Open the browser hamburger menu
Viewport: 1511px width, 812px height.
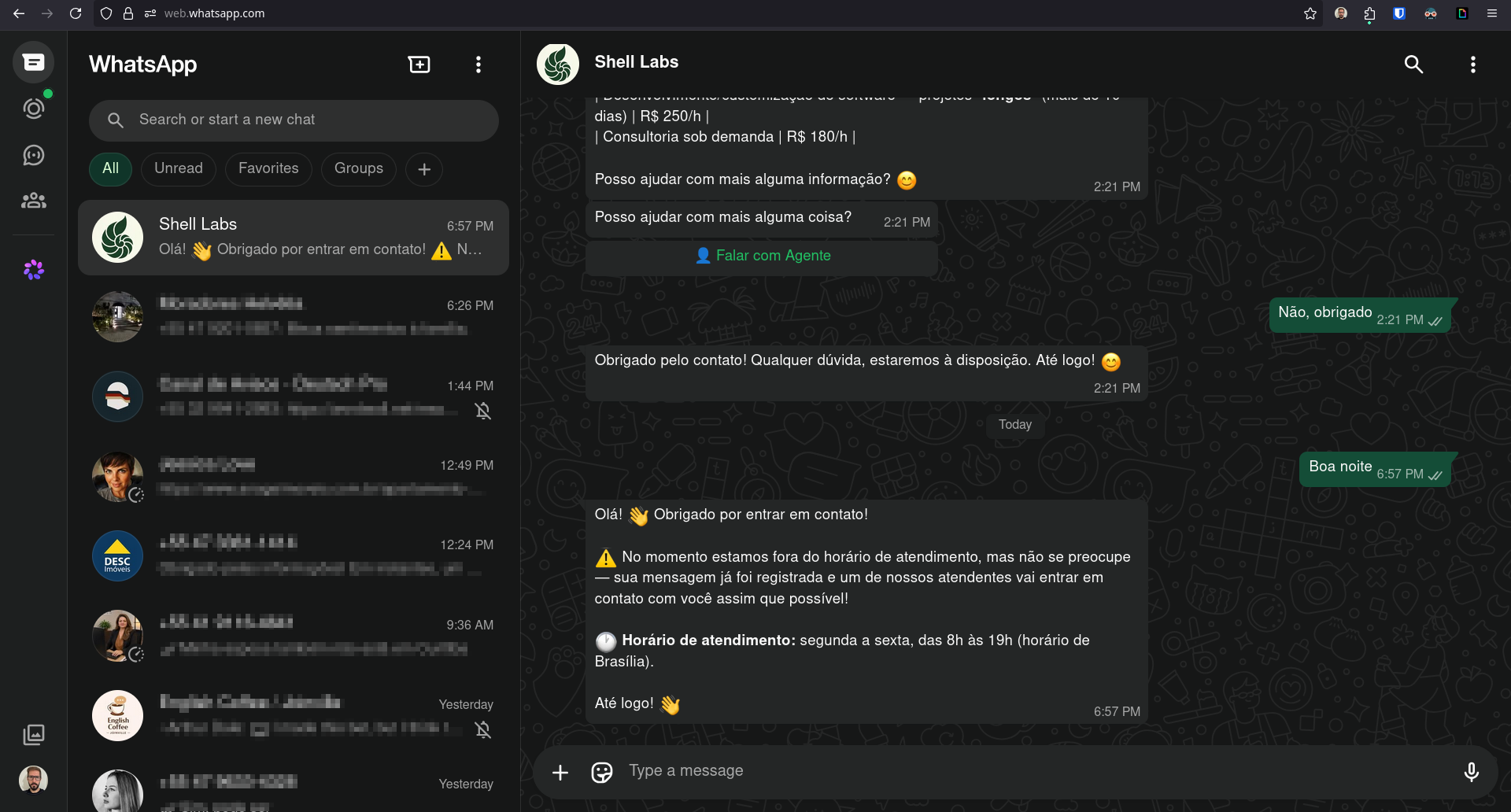[1491, 13]
